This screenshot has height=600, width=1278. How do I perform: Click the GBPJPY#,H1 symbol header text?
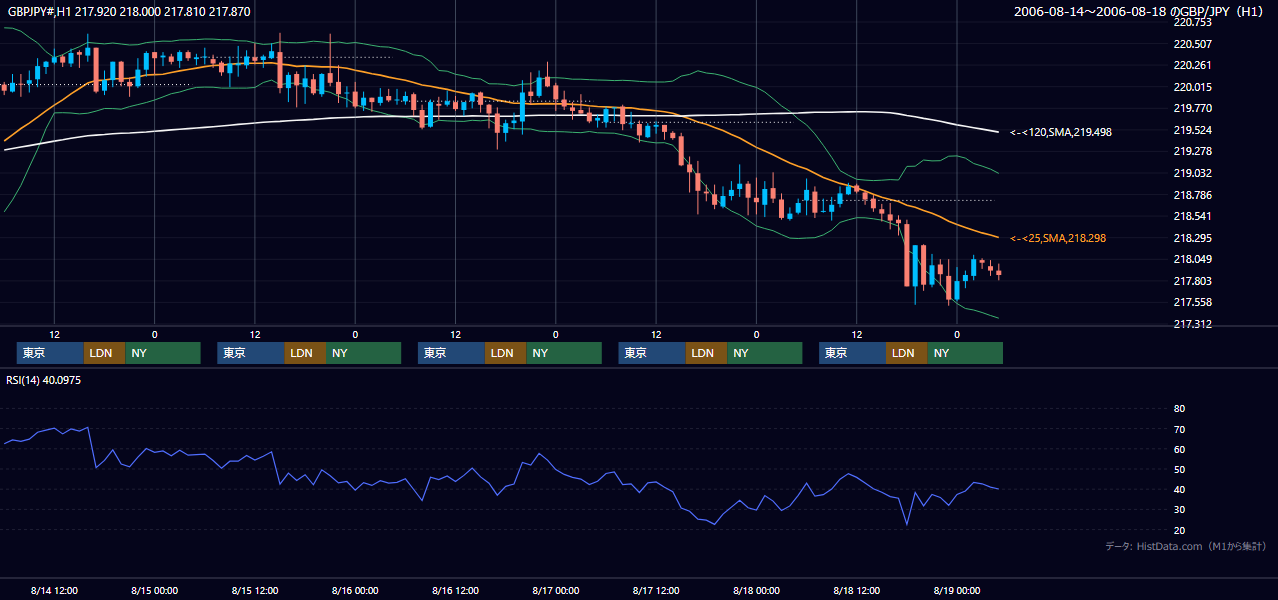pos(130,12)
